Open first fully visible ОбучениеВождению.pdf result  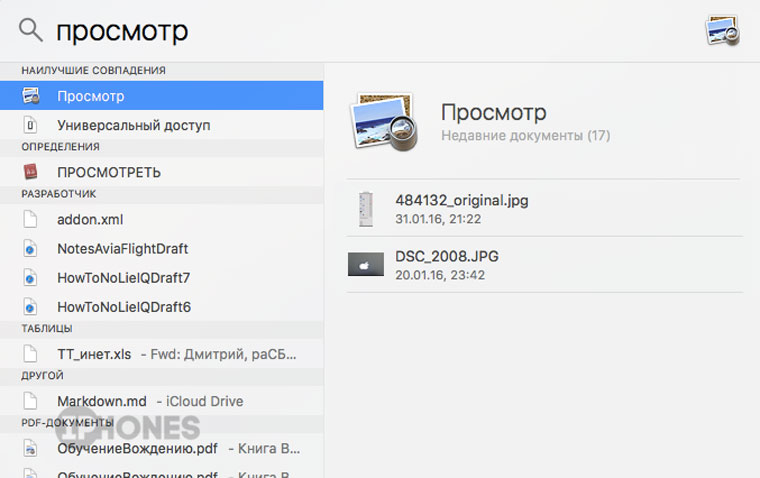pos(161,448)
